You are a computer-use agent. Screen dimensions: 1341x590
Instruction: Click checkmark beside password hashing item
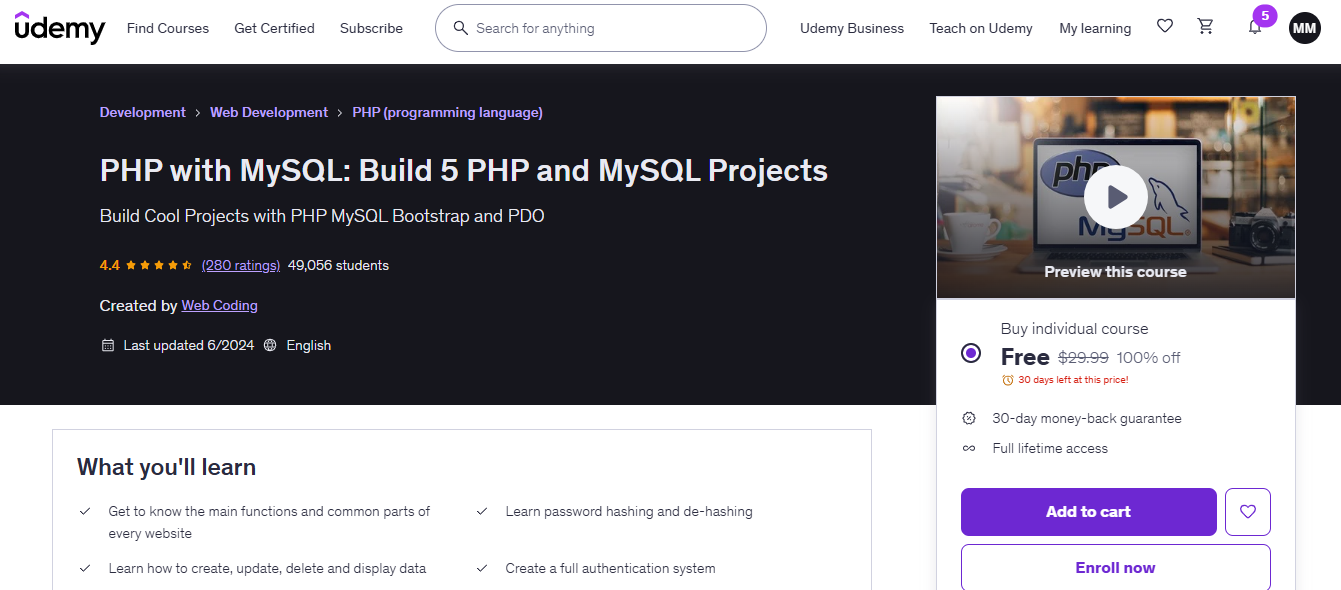pos(482,511)
